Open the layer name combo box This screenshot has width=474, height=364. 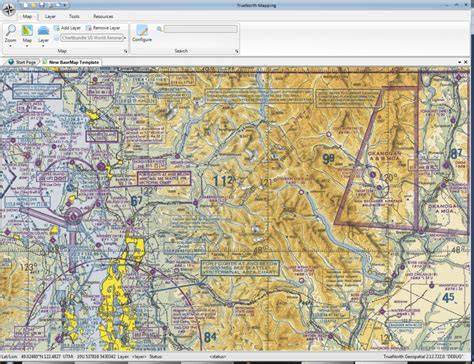click(x=92, y=38)
